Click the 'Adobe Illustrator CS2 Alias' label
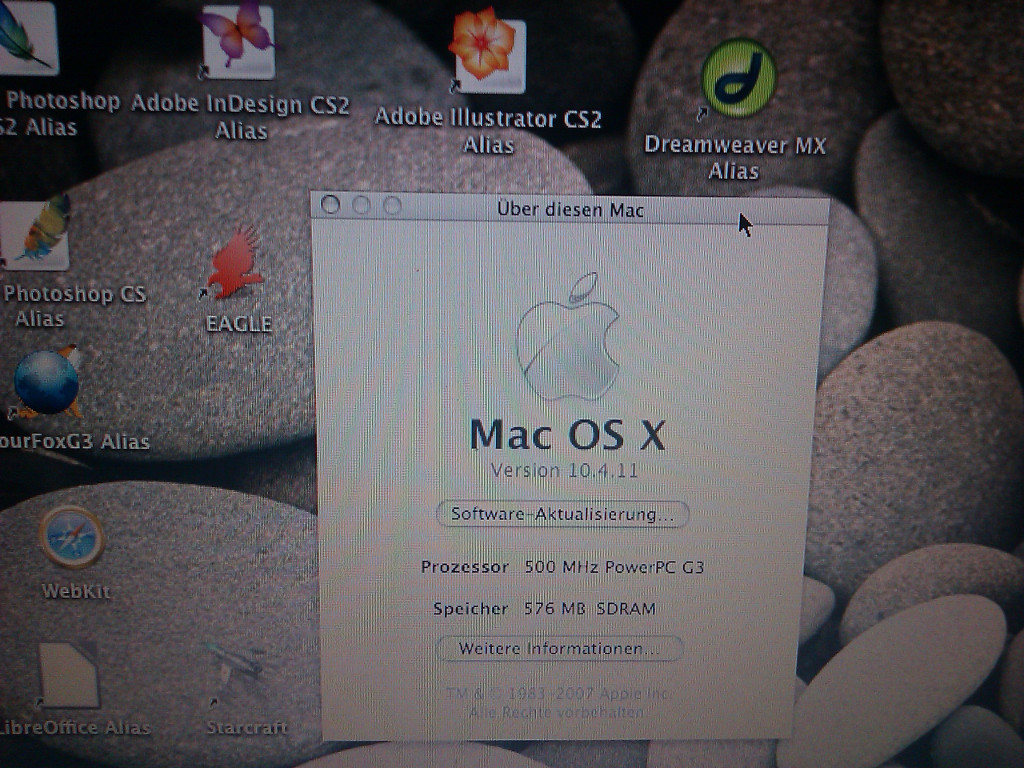The image size is (1024, 768). pyautogui.click(x=488, y=131)
